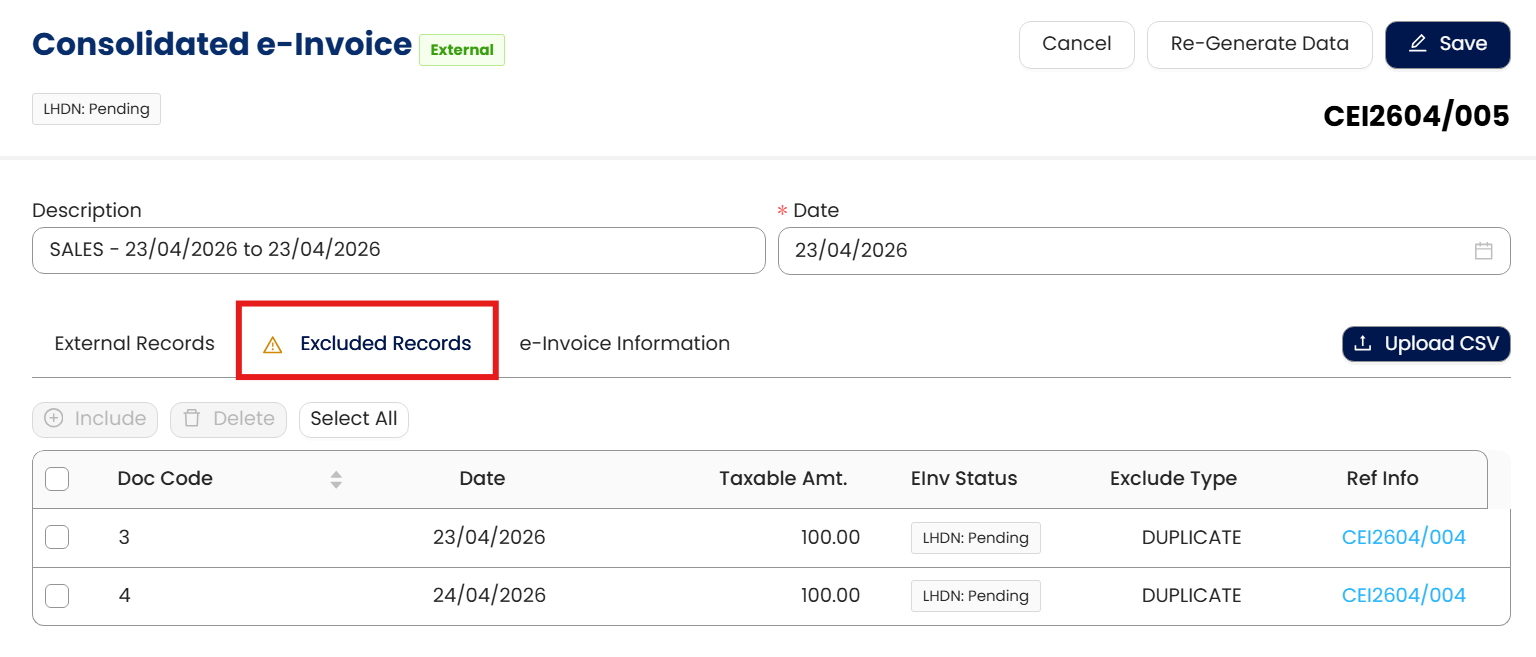Viewport: 1536px width, 657px height.
Task: Toggle the header select-all checkbox
Action: 58,479
